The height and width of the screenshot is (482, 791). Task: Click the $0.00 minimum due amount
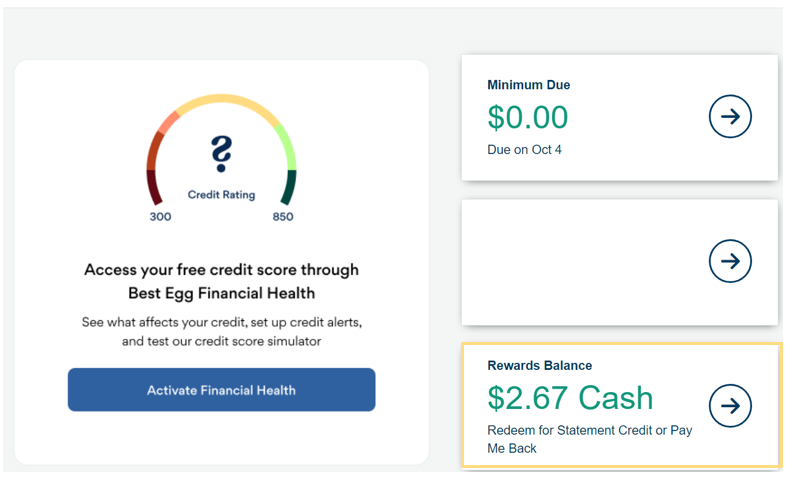pyautogui.click(x=528, y=117)
